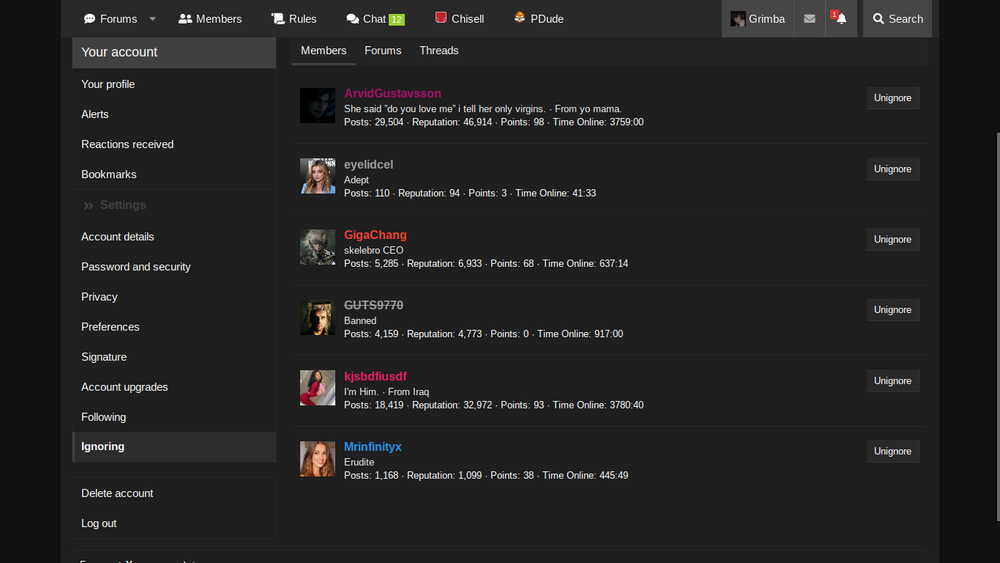
Task: Open Account details settings
Action: pyautogui.click(x=174, y=237)
